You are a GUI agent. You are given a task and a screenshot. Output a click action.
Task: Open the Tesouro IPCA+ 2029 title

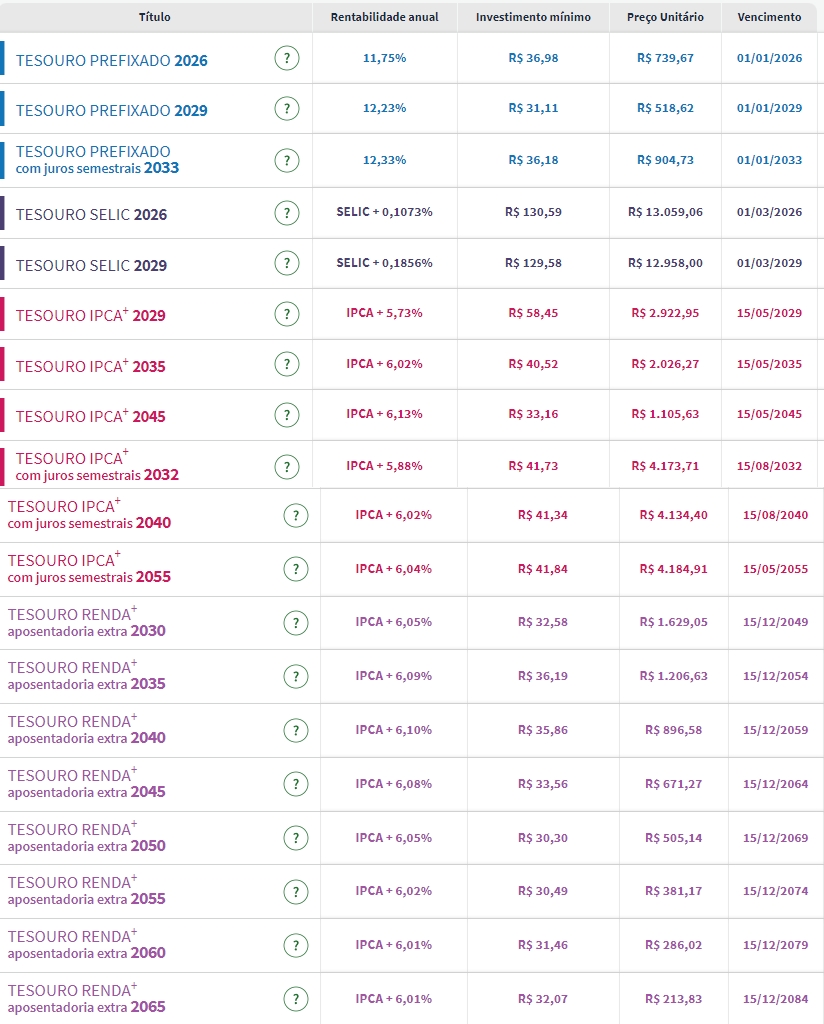(x=91, y=316)
